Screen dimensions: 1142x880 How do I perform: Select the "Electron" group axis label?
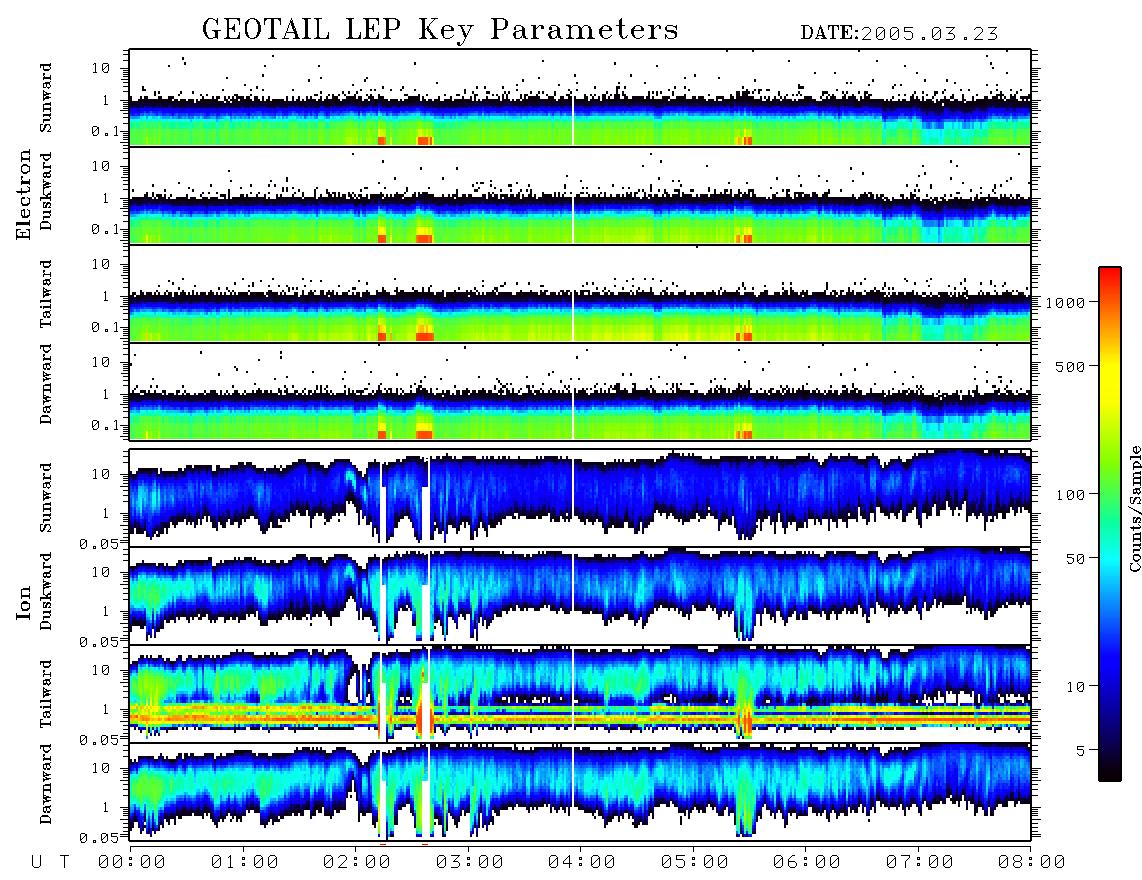point(24,195)
